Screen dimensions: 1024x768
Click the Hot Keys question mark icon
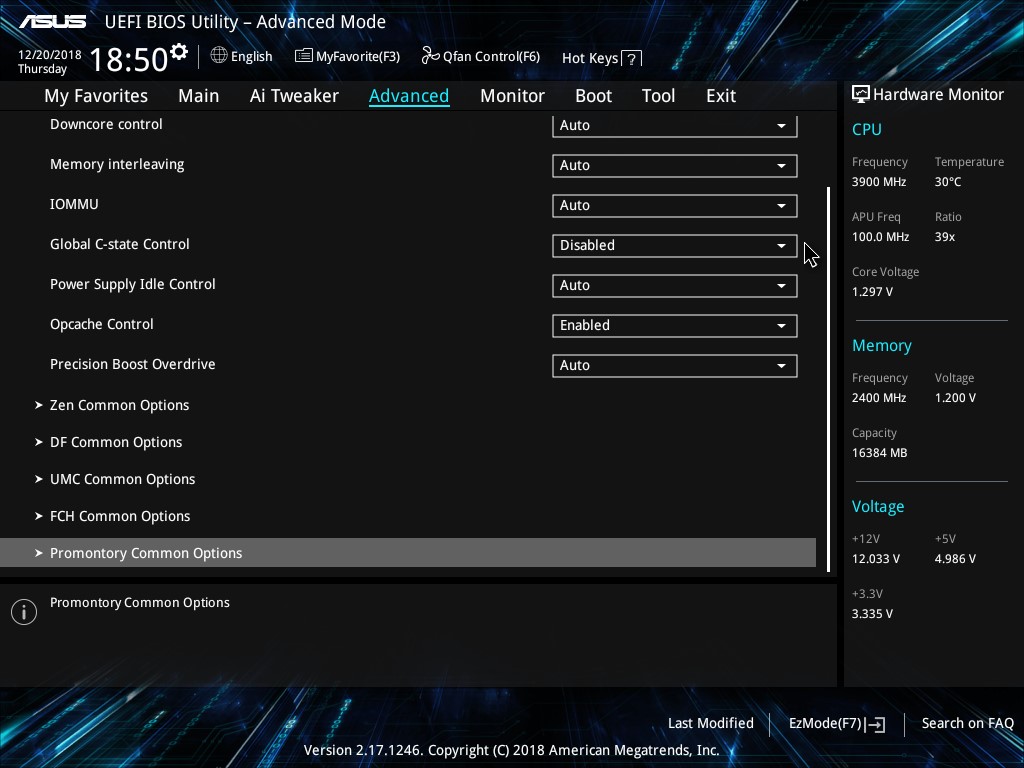point(631,59)
